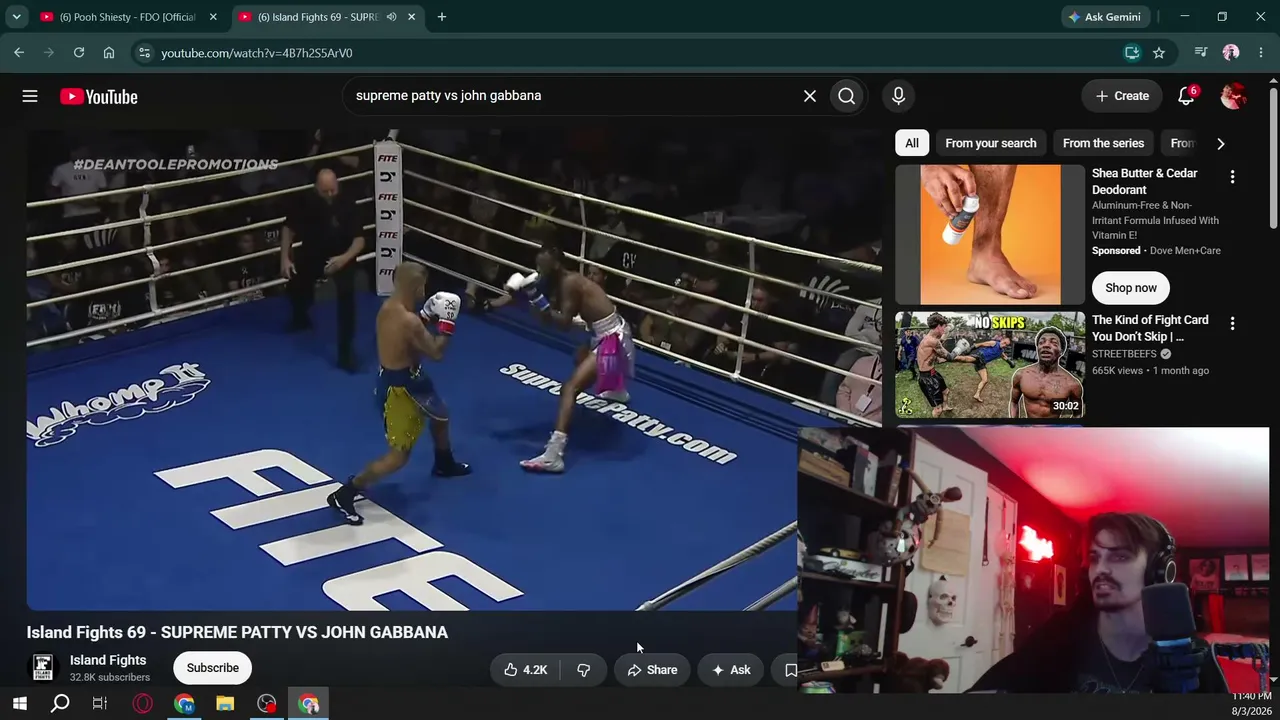Viewport: 1280px width, 720px height.
Task: Save the video with the bookmark icon
Action: pos(790,670)
